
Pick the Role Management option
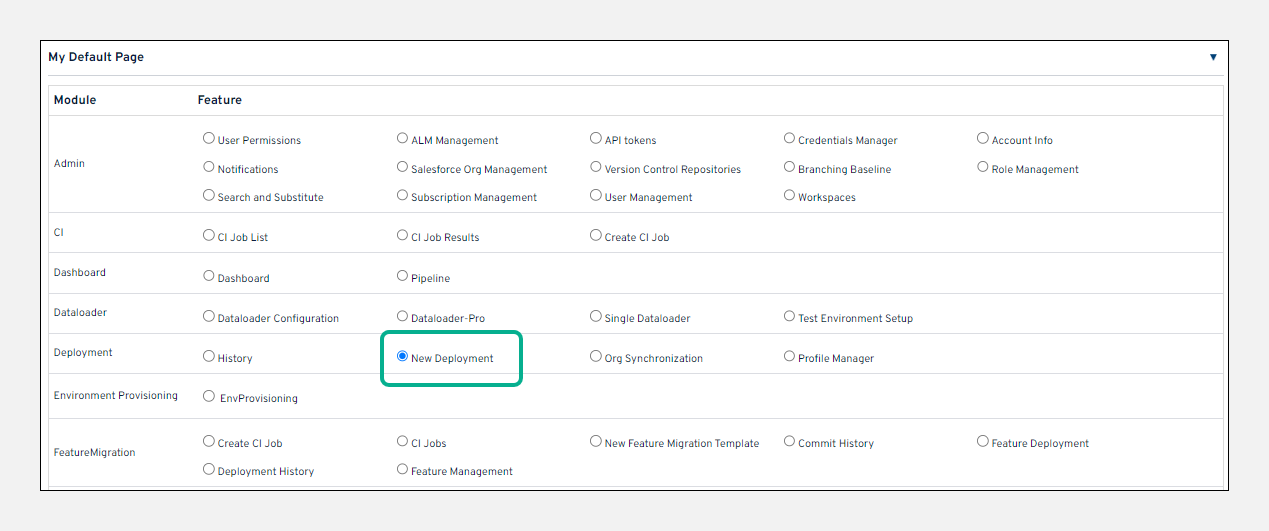tap(983, 168)
